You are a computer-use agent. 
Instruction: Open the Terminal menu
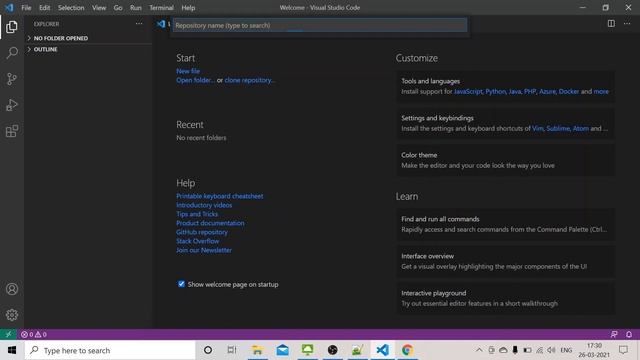(x=161, y=8)
